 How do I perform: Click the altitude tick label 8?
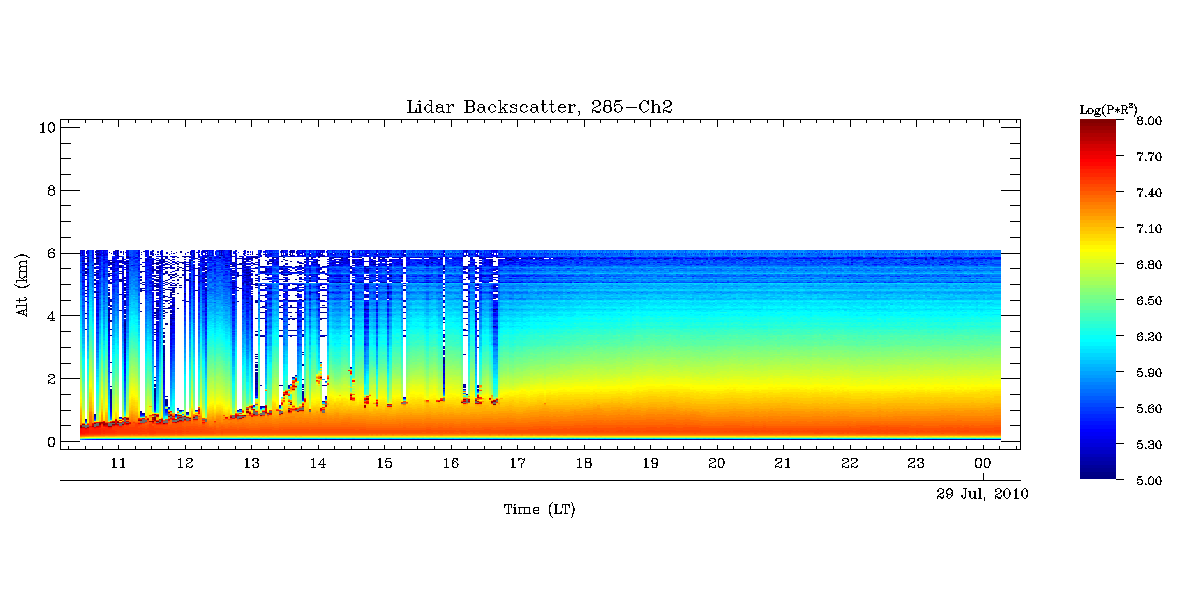pyautogui.click(x=50, y=190)
